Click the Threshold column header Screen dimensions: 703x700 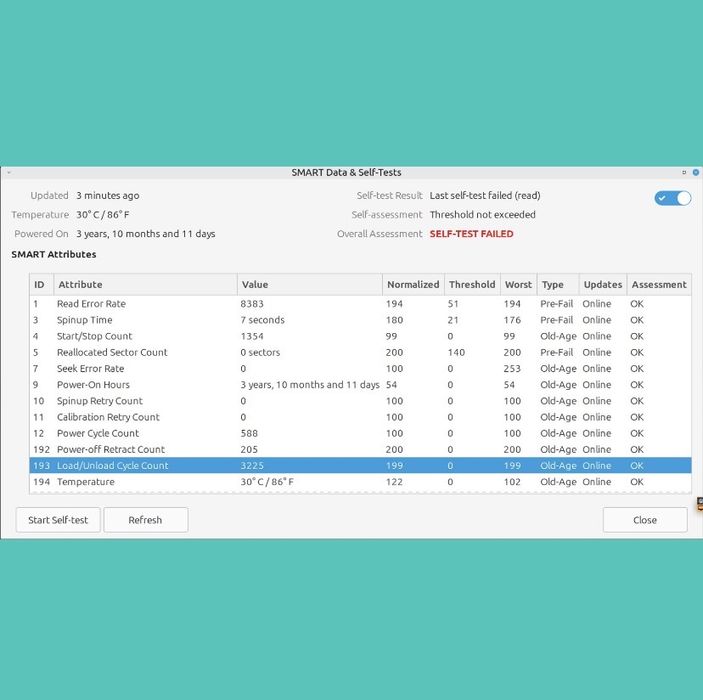(472, 284)
